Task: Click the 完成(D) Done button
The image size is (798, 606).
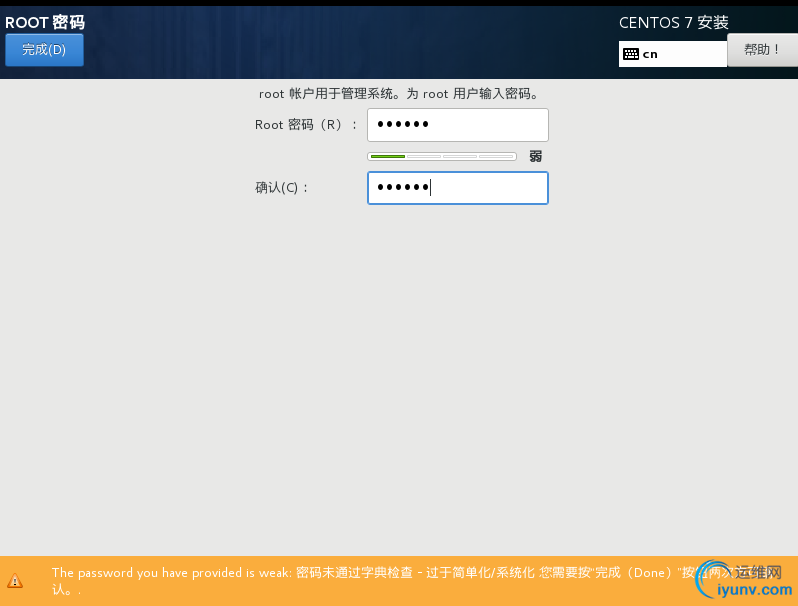Action: [44, 50]
